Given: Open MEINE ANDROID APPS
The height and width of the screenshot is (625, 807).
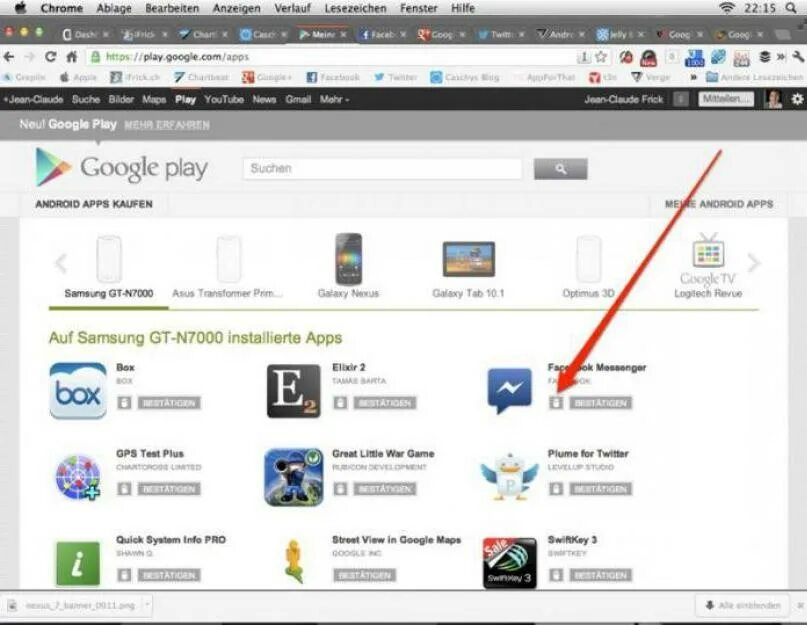Looking at the screenshot, I should (719, 204).
